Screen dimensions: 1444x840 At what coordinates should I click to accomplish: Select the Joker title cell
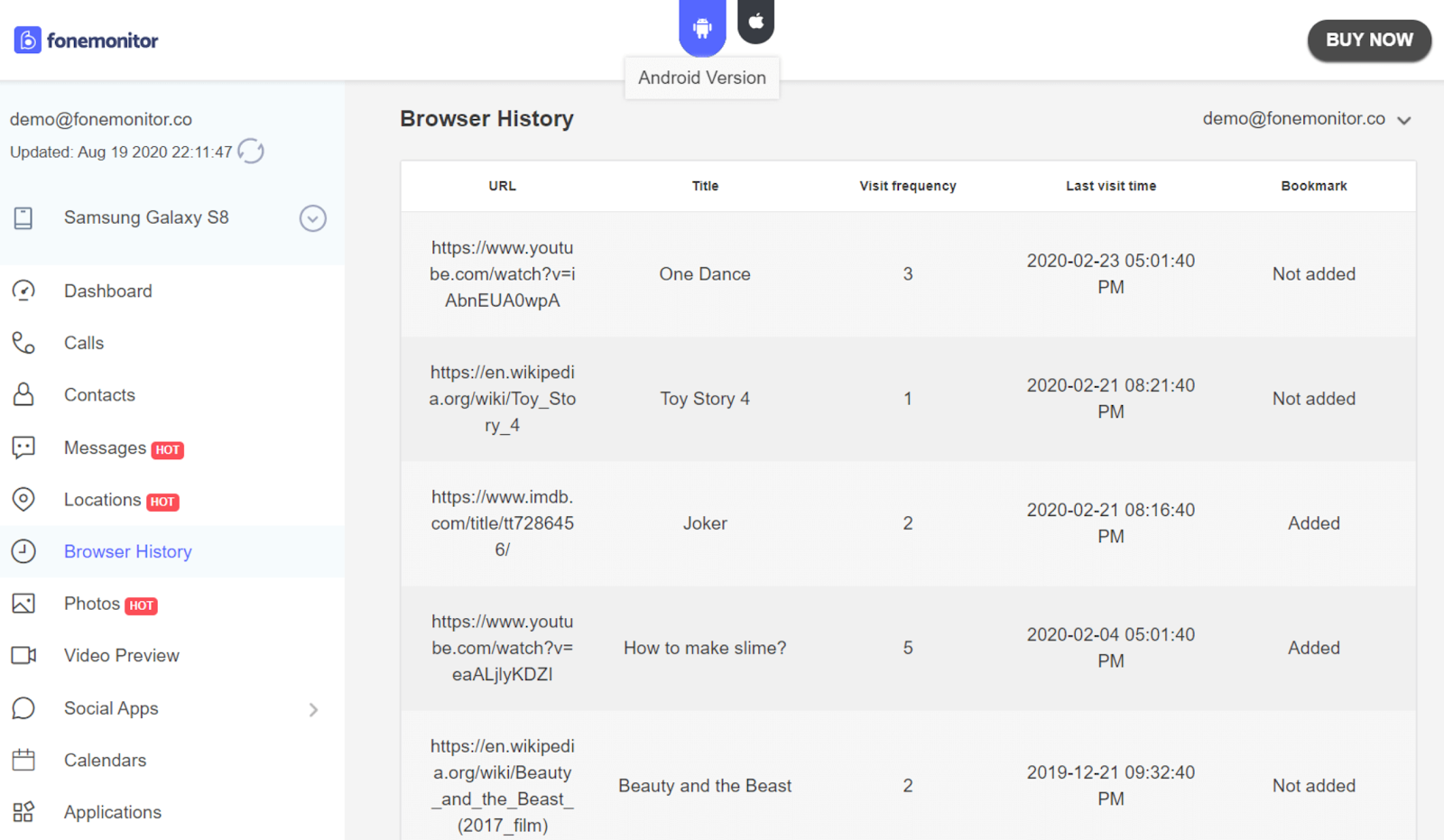click(x=705, y=522)
